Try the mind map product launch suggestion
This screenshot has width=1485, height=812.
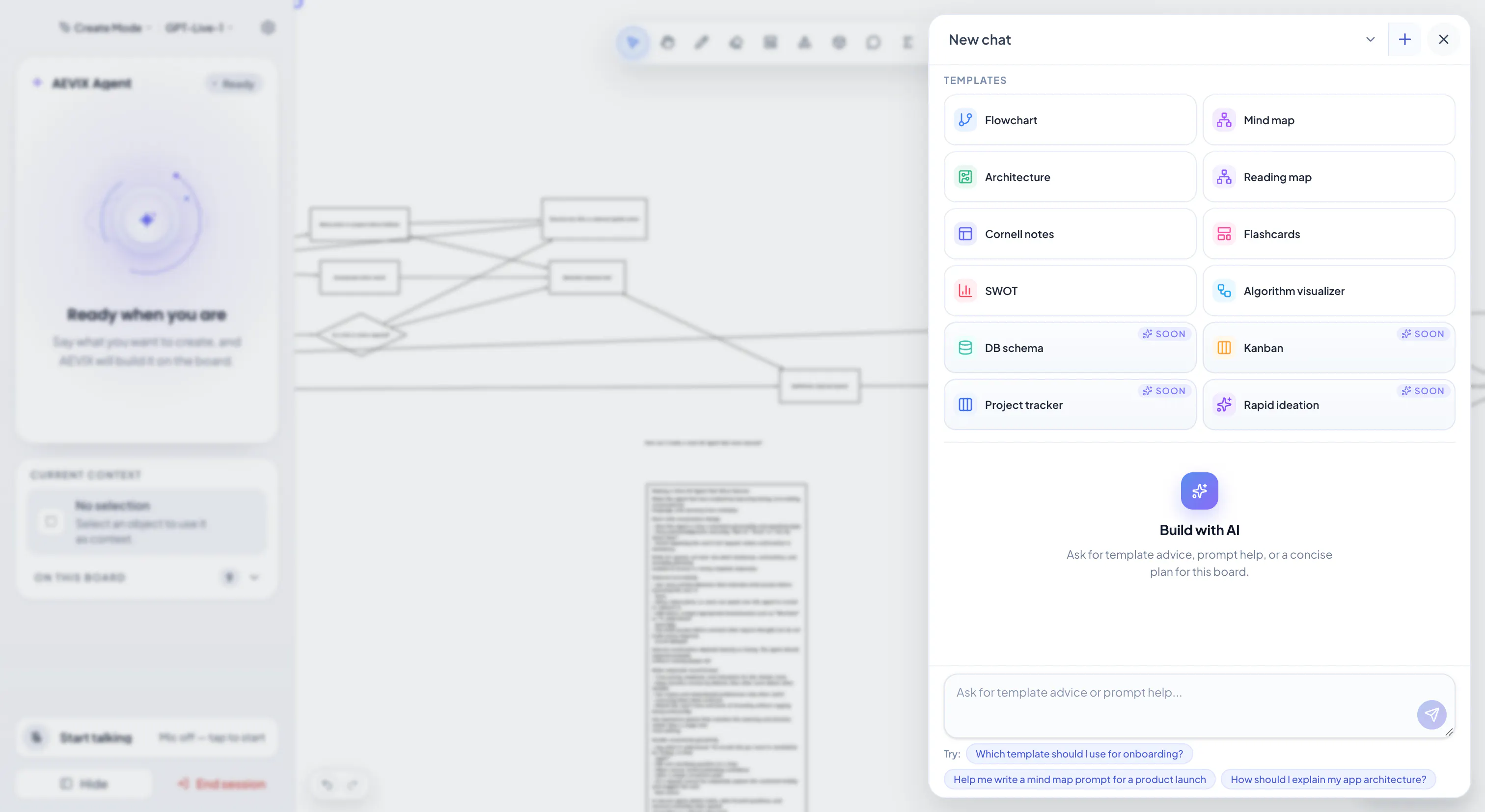1079,779
